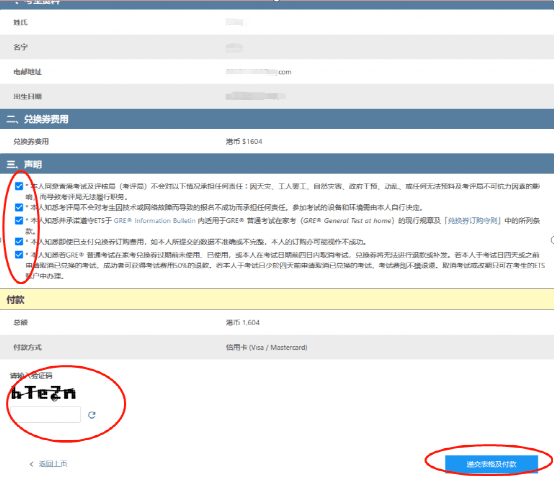Click the back chevron beside 返回上页

coord(31,464)
